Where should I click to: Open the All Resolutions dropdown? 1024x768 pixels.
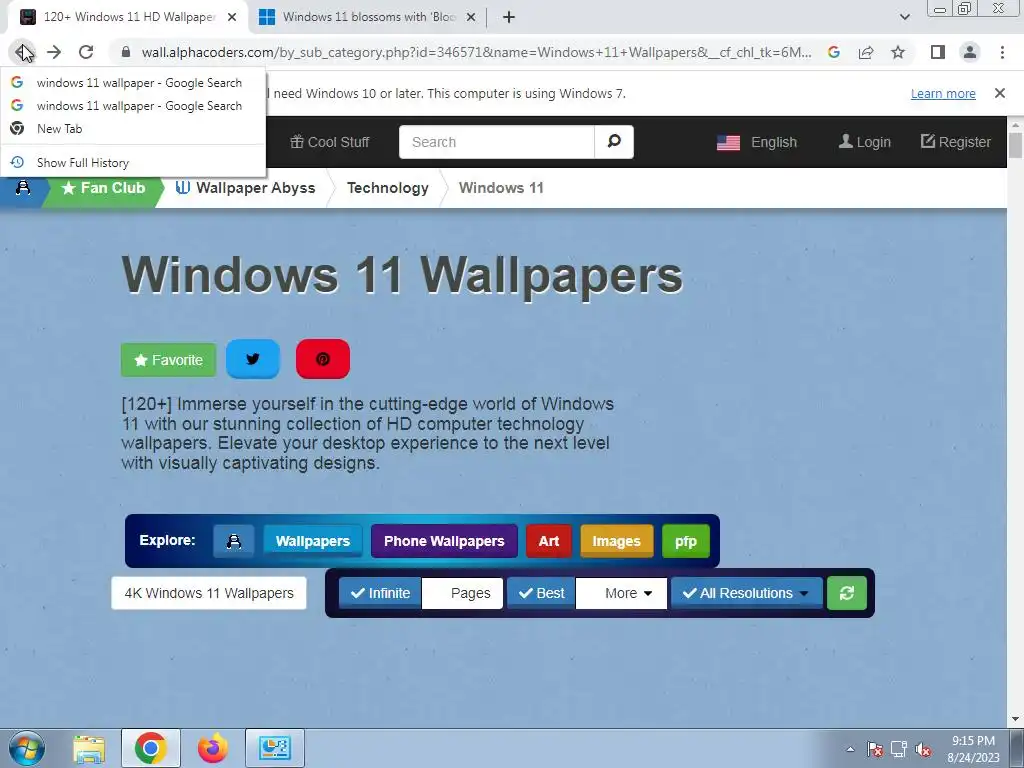(746, 593)
